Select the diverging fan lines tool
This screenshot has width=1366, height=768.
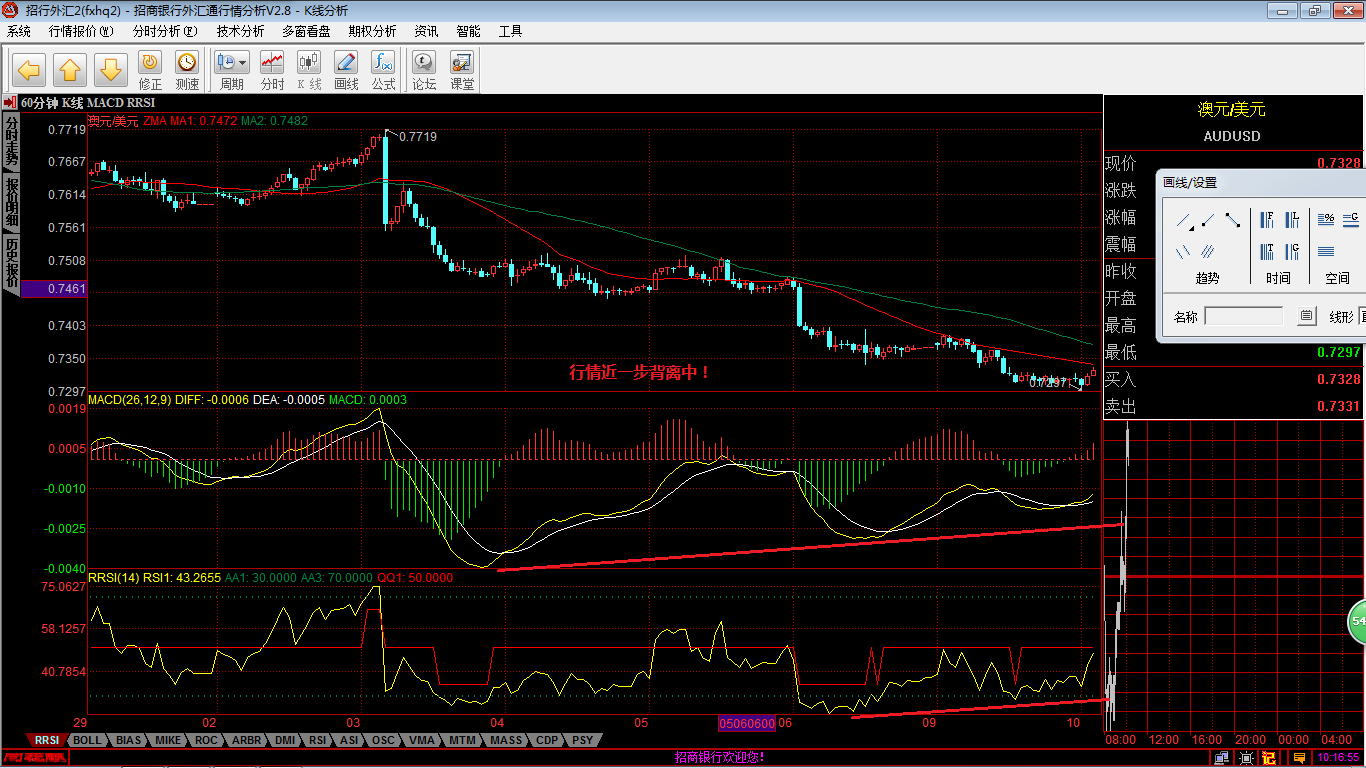[x=1183, y=252]
